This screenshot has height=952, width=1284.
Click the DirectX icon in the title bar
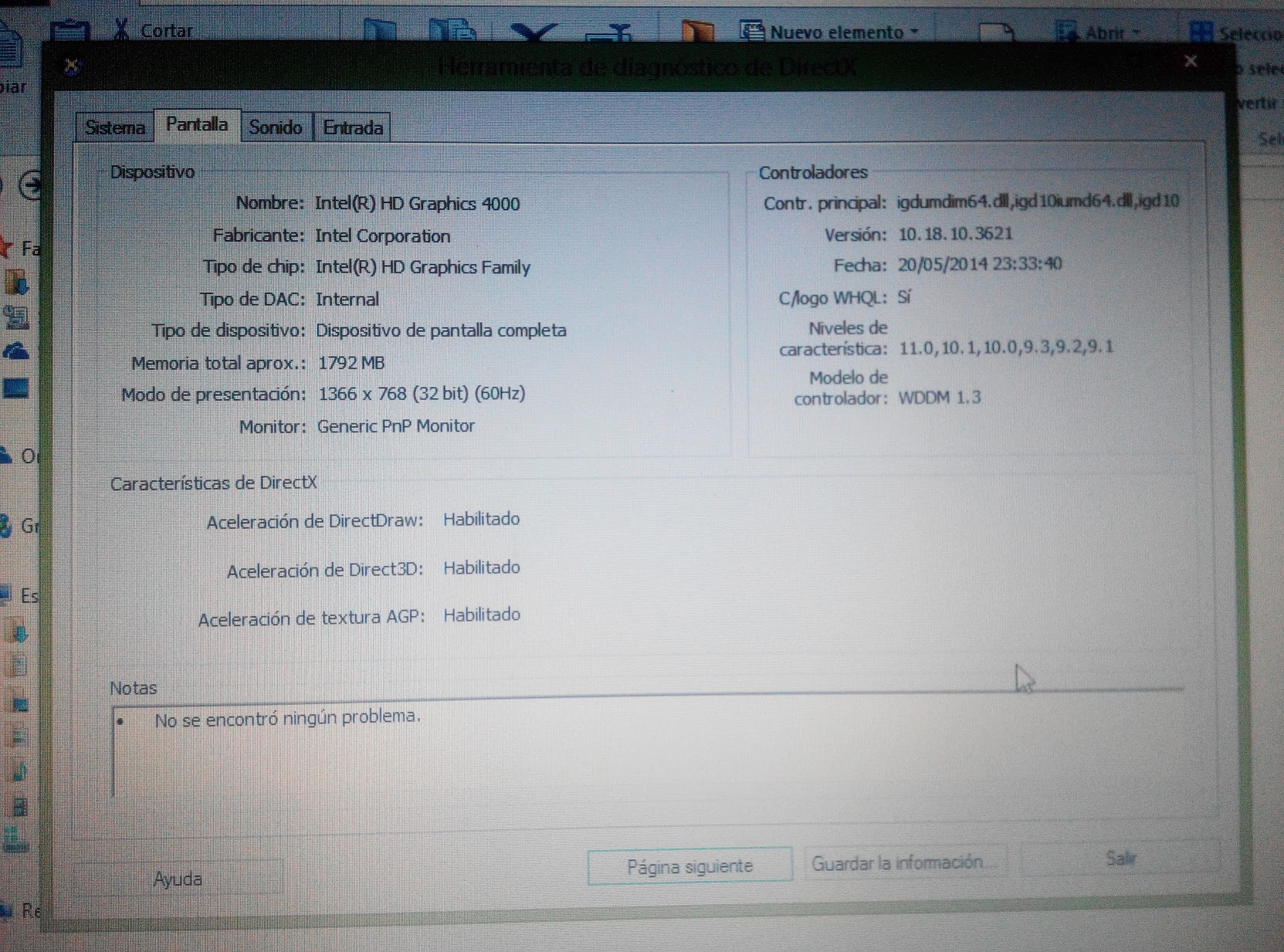click(x=72, y=66)
